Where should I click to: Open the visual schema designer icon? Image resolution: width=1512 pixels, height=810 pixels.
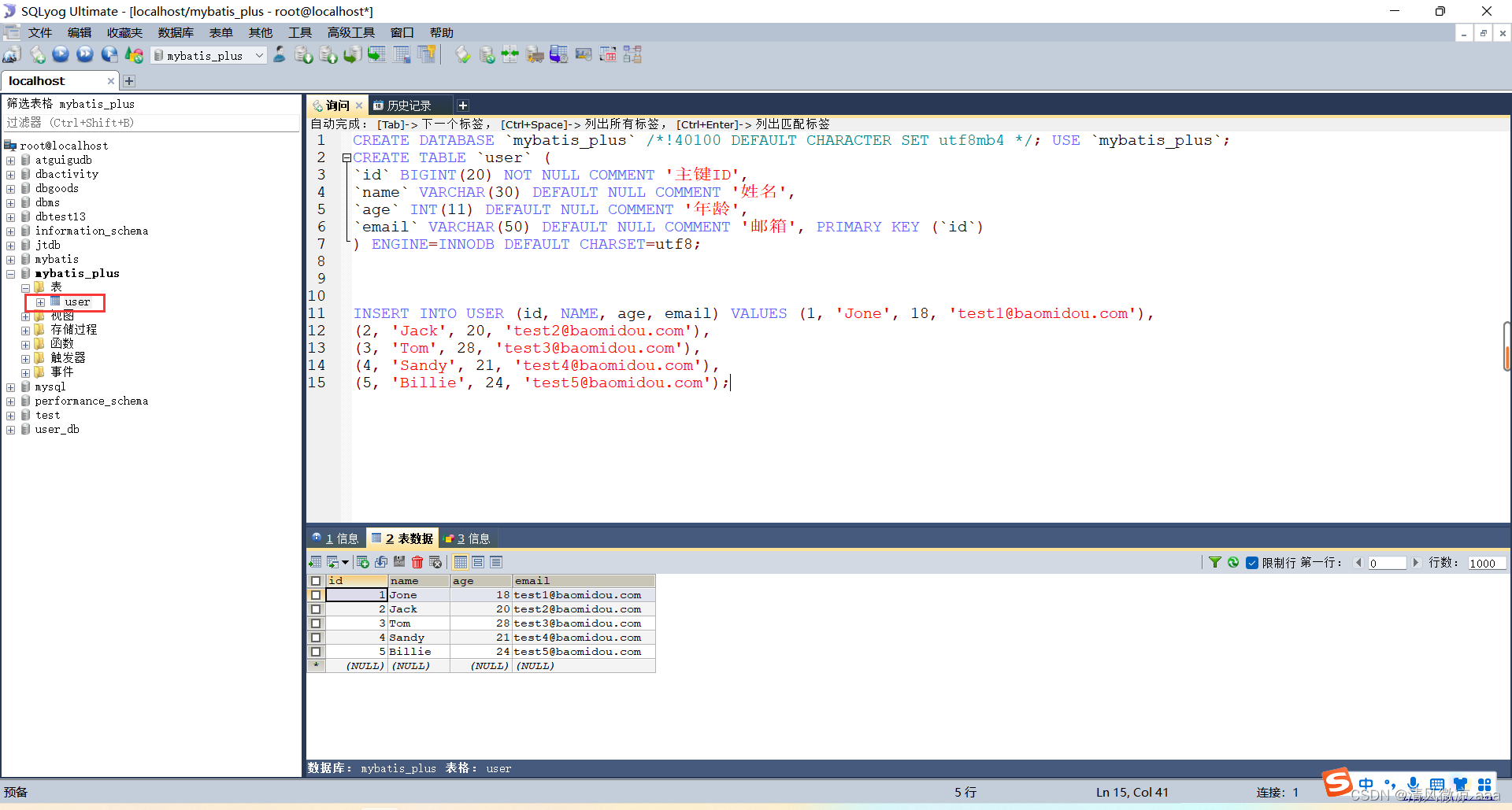632,54
